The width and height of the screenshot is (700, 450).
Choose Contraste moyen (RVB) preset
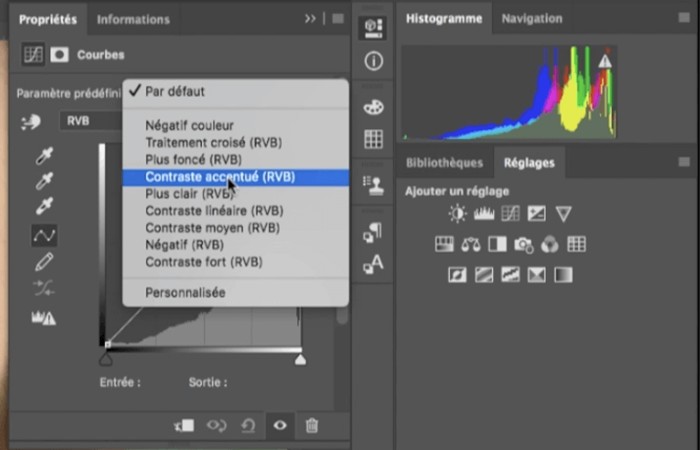pyautogui.click(x=236, y=228)
